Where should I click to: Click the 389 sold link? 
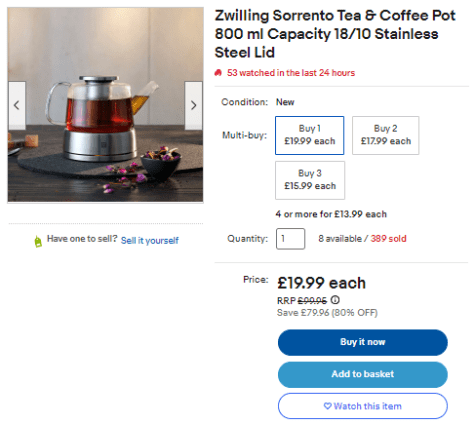[x=388, y=239]
